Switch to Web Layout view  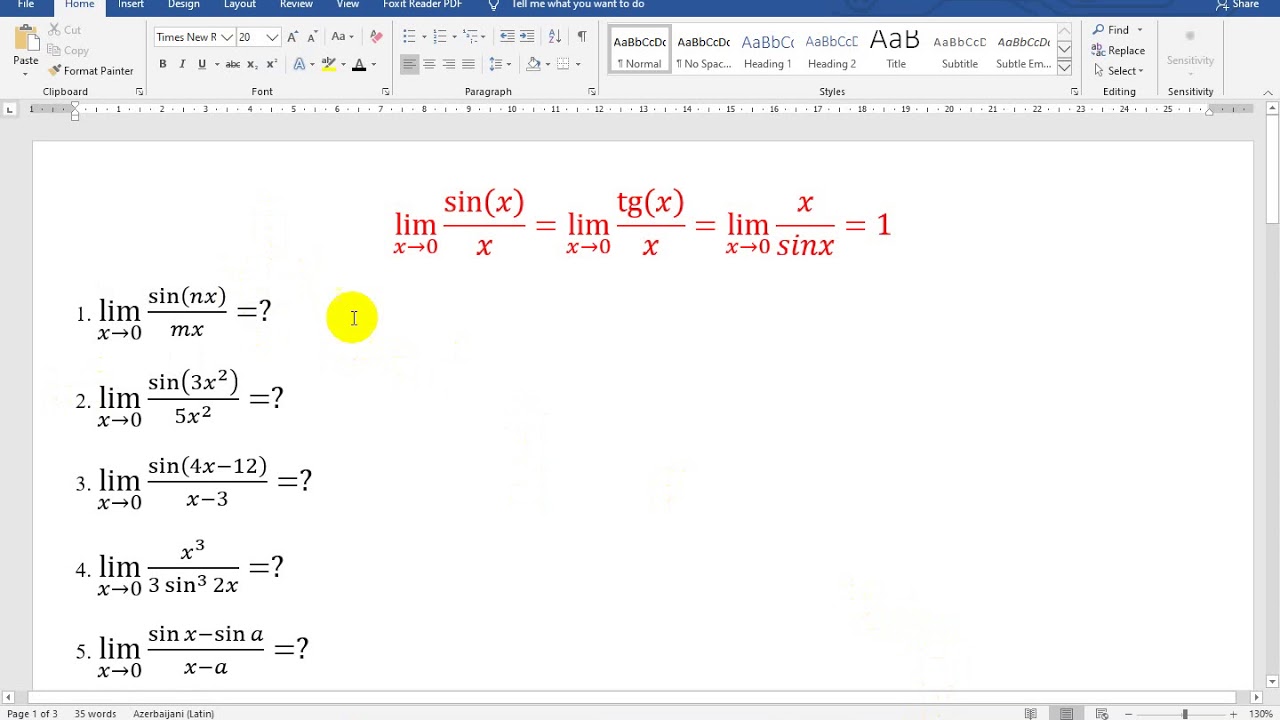click(1102, 714)
